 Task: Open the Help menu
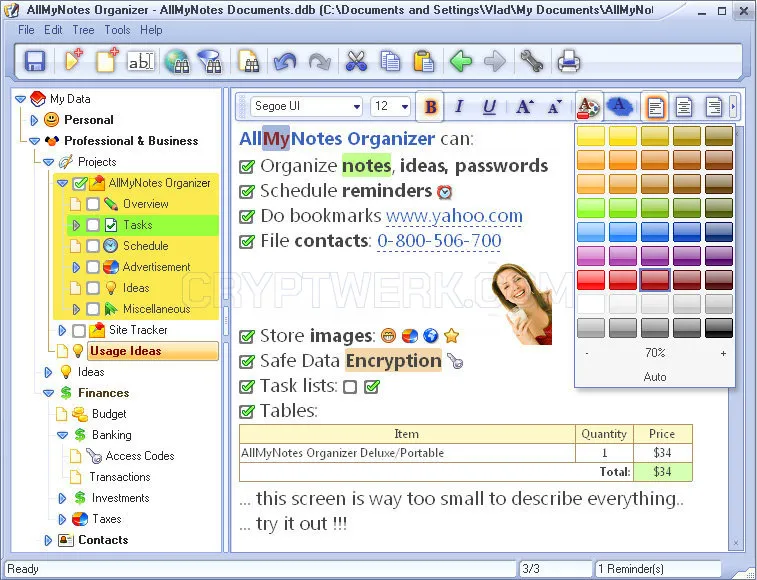151,30
